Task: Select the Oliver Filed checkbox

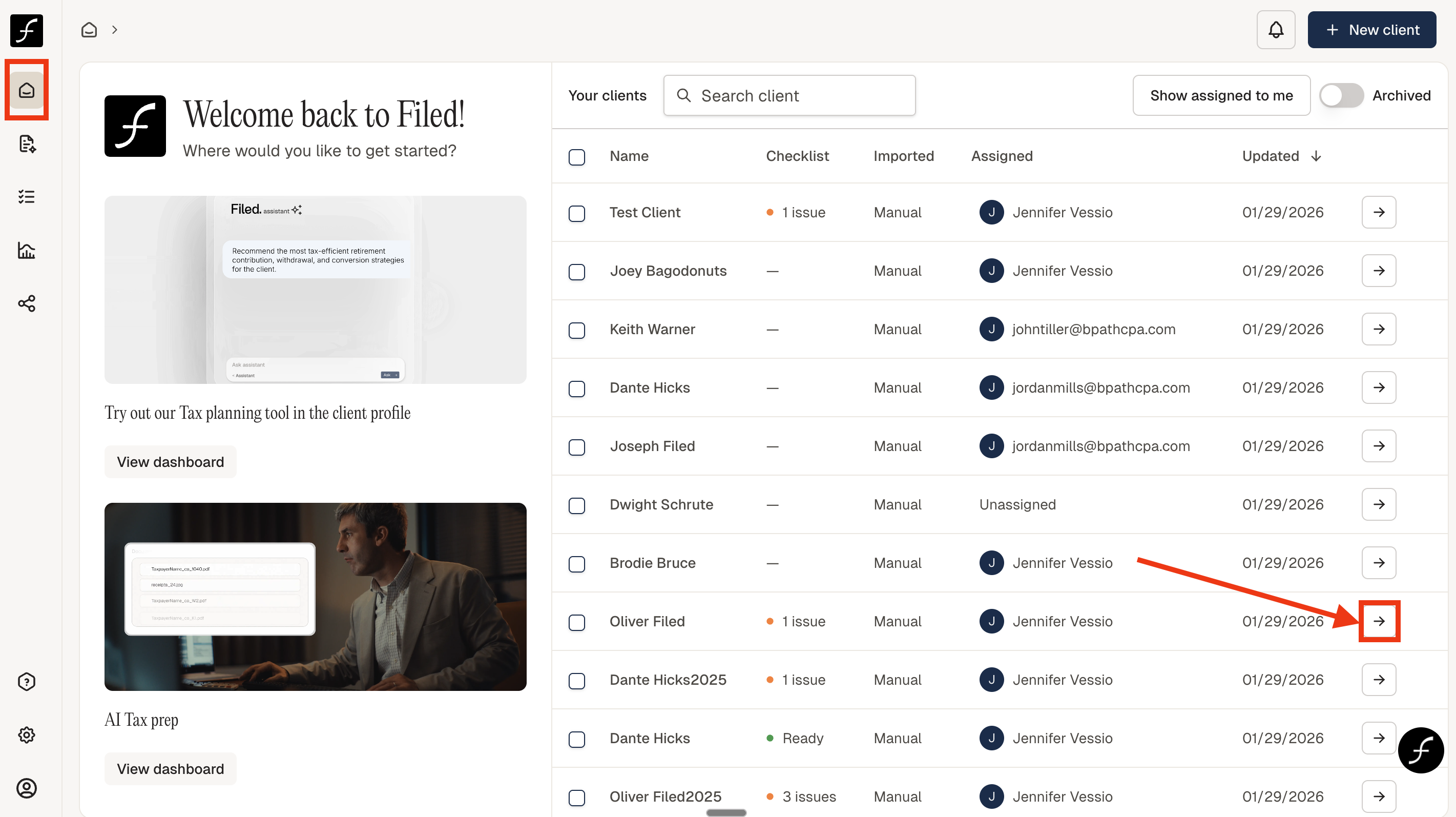Action: (576, 623)
